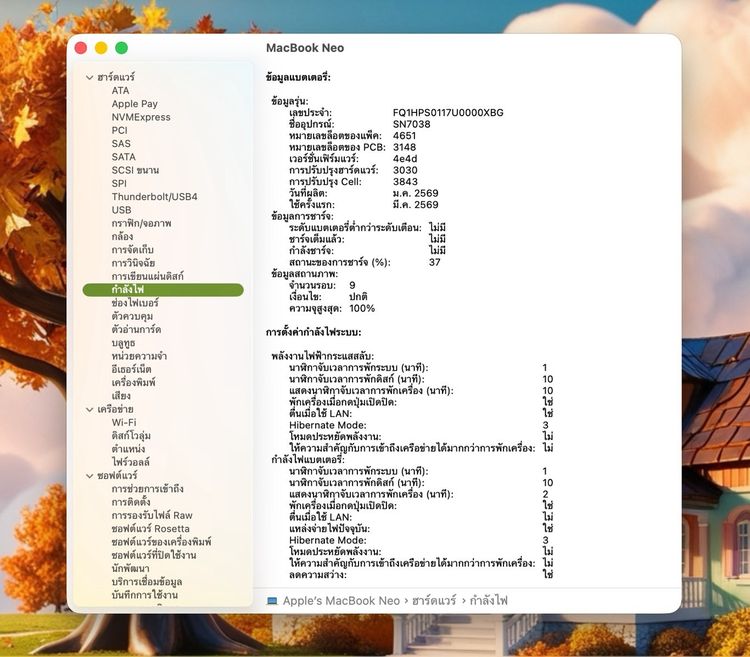The width and height of the screenshot is (750, 657).
Task: Open ตัวควบคุม sidebar entry
Action: pyautogui.click(x=132, y=317)
